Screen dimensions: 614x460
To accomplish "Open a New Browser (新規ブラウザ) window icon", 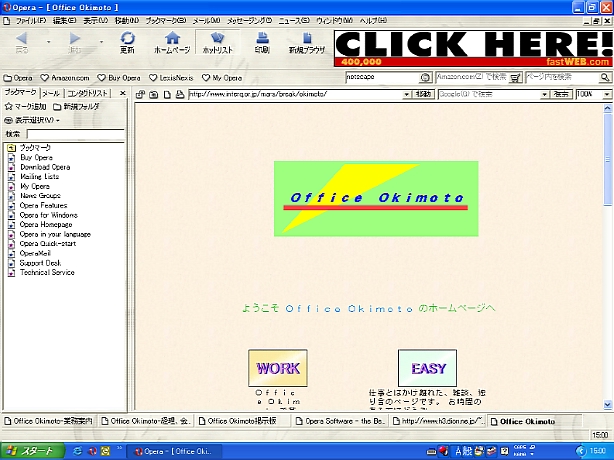I will point(306,43).
